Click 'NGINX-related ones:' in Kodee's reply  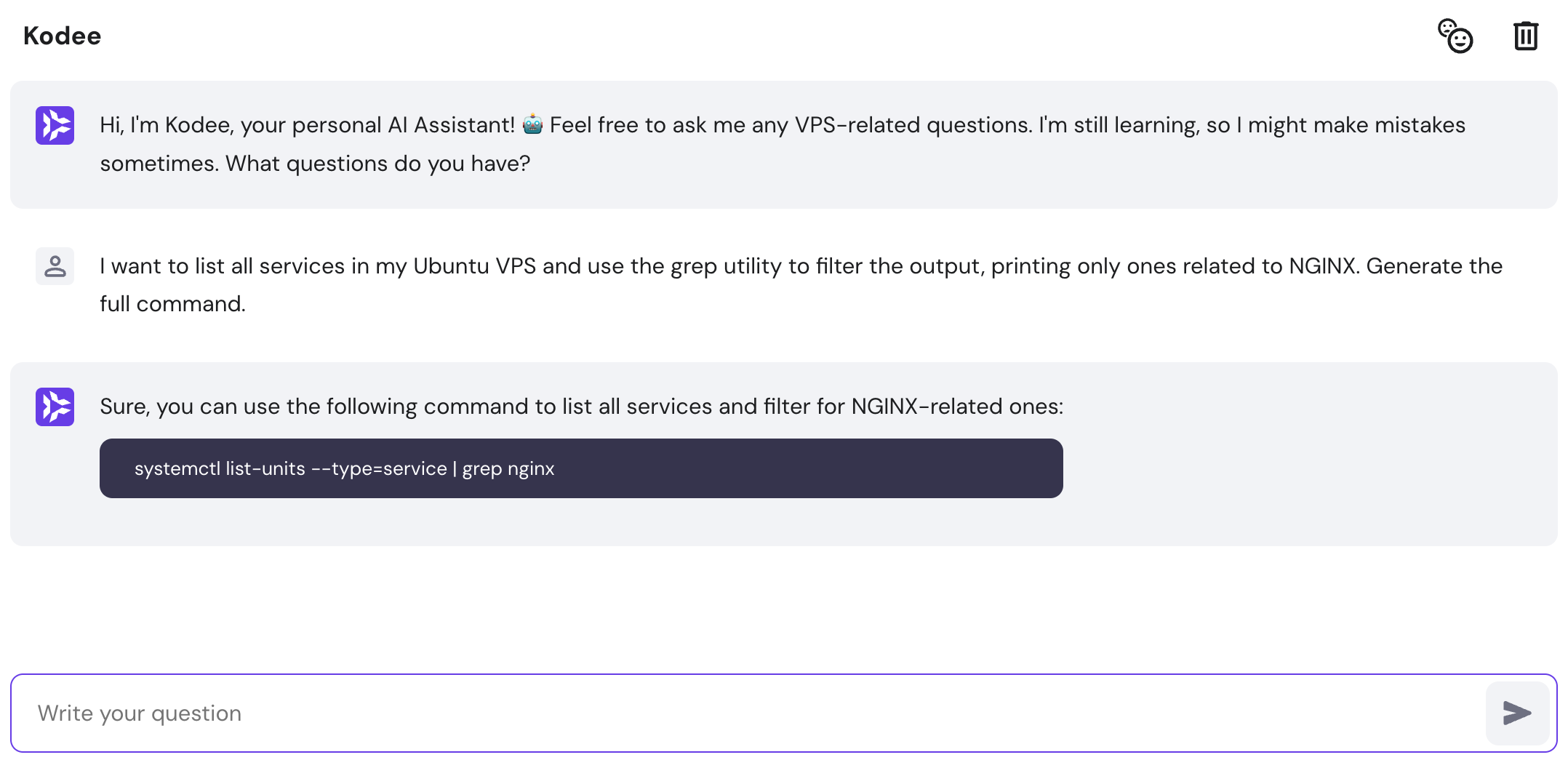[x=957, y=406]
